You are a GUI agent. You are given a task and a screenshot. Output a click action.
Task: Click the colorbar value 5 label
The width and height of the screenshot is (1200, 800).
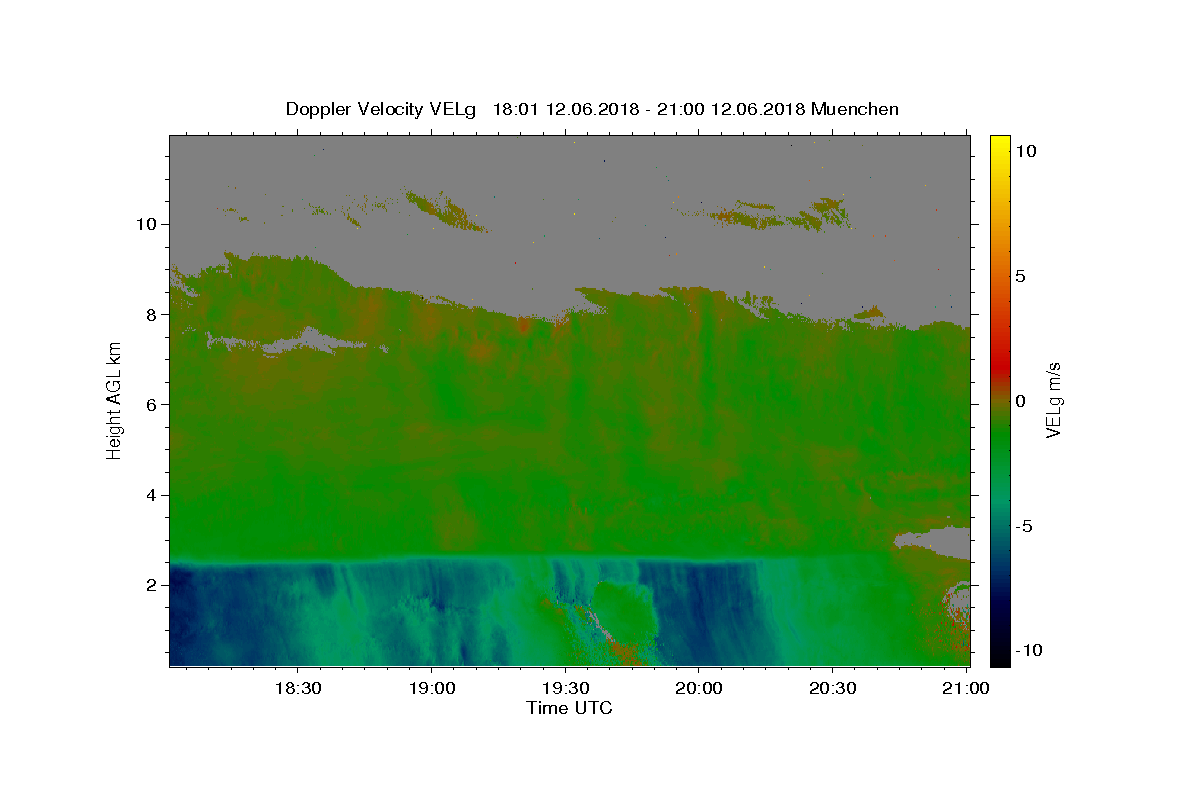(x=1020, y=276)
